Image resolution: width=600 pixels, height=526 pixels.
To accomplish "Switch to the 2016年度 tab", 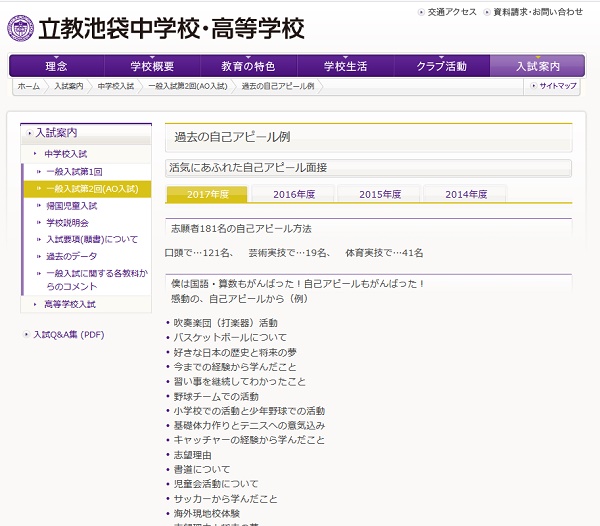I will 294,194.
